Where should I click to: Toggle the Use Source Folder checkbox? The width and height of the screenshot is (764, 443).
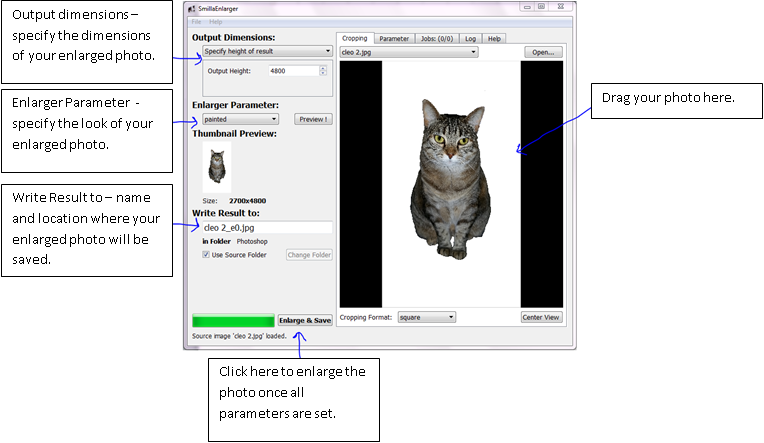click(x=206, y=255)
